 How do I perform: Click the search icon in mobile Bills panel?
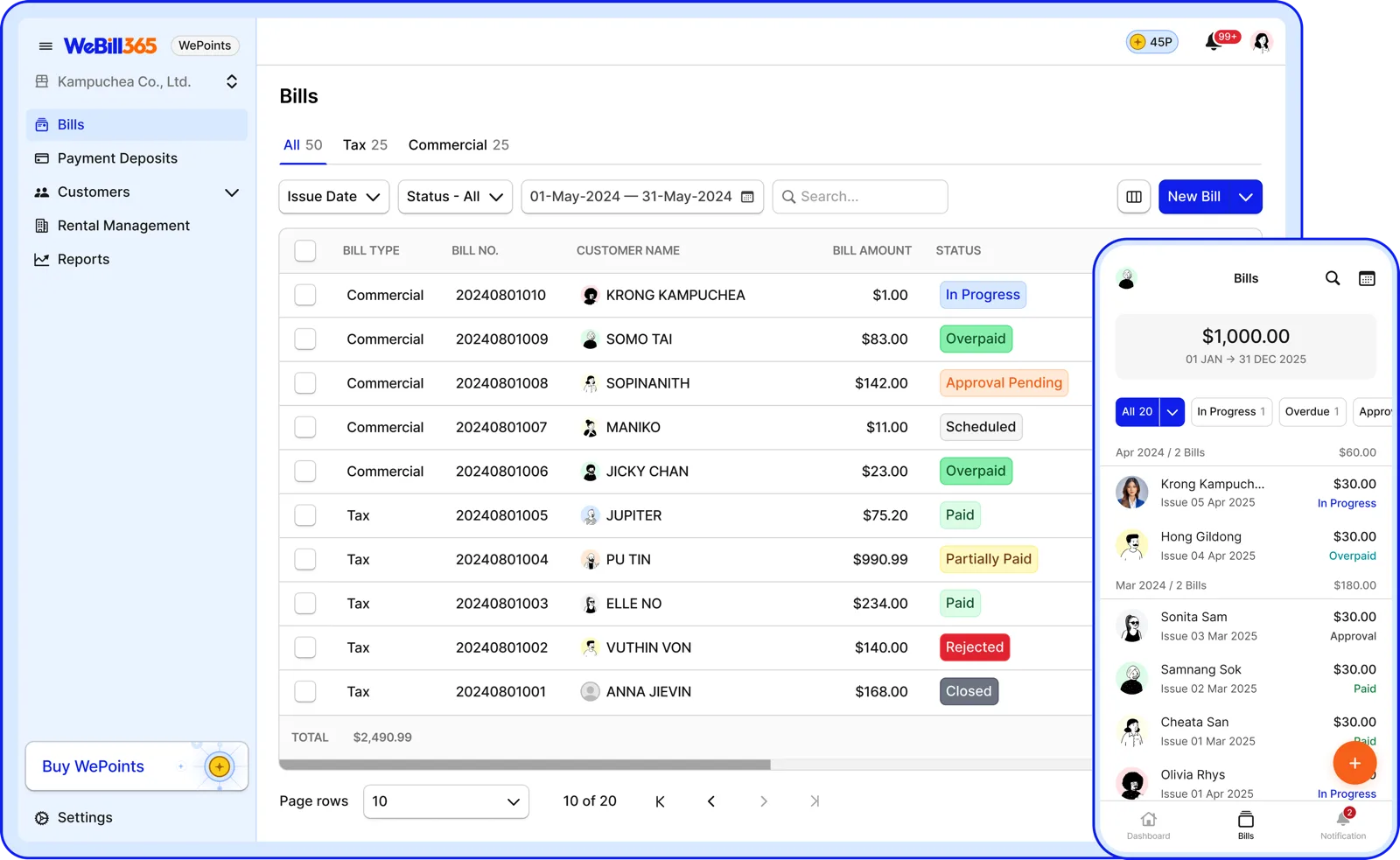point(1333,278)
